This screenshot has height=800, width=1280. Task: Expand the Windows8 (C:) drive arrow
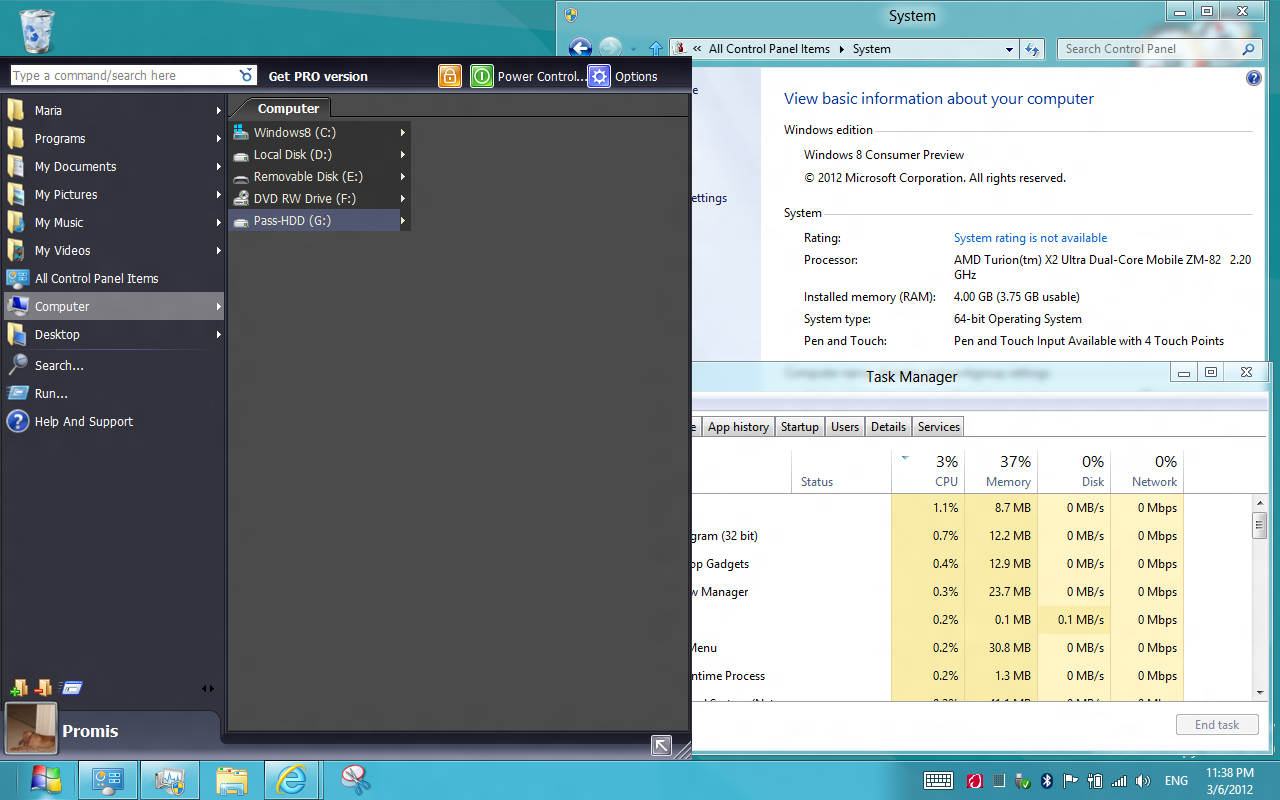(403, 132)
